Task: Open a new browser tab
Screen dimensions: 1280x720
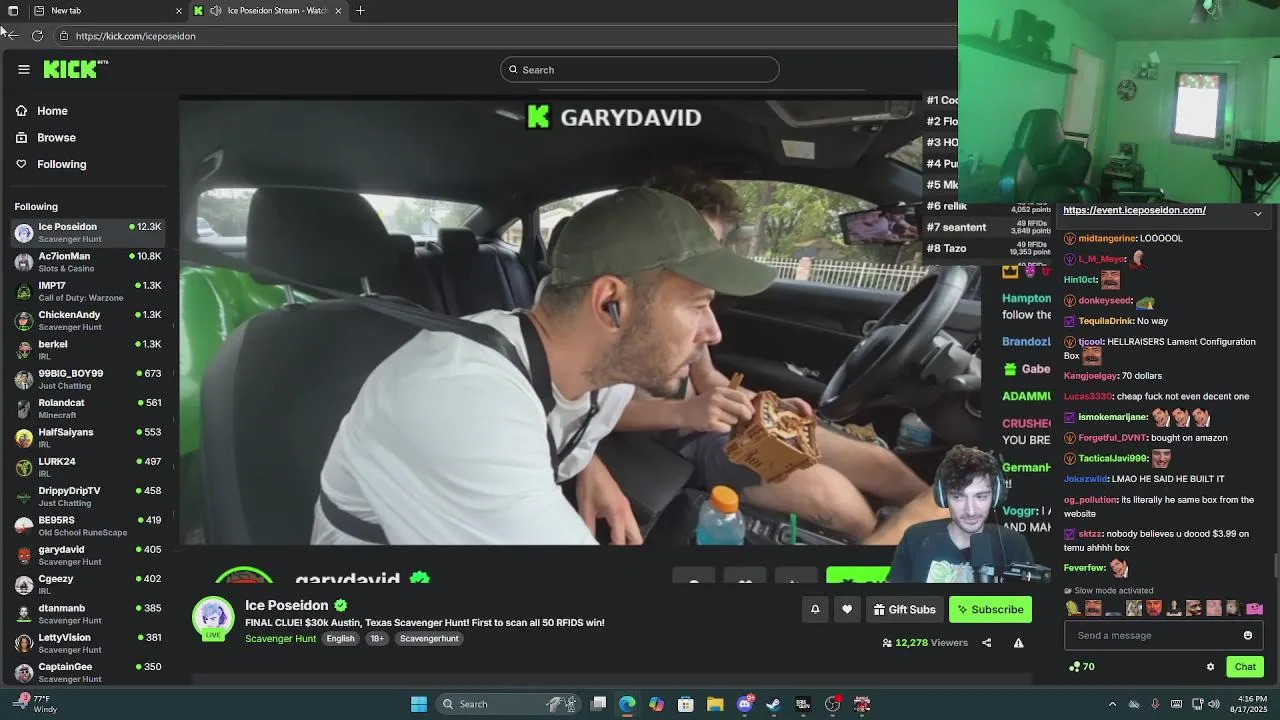Action: pyautogui.click(x=360, y=11)
